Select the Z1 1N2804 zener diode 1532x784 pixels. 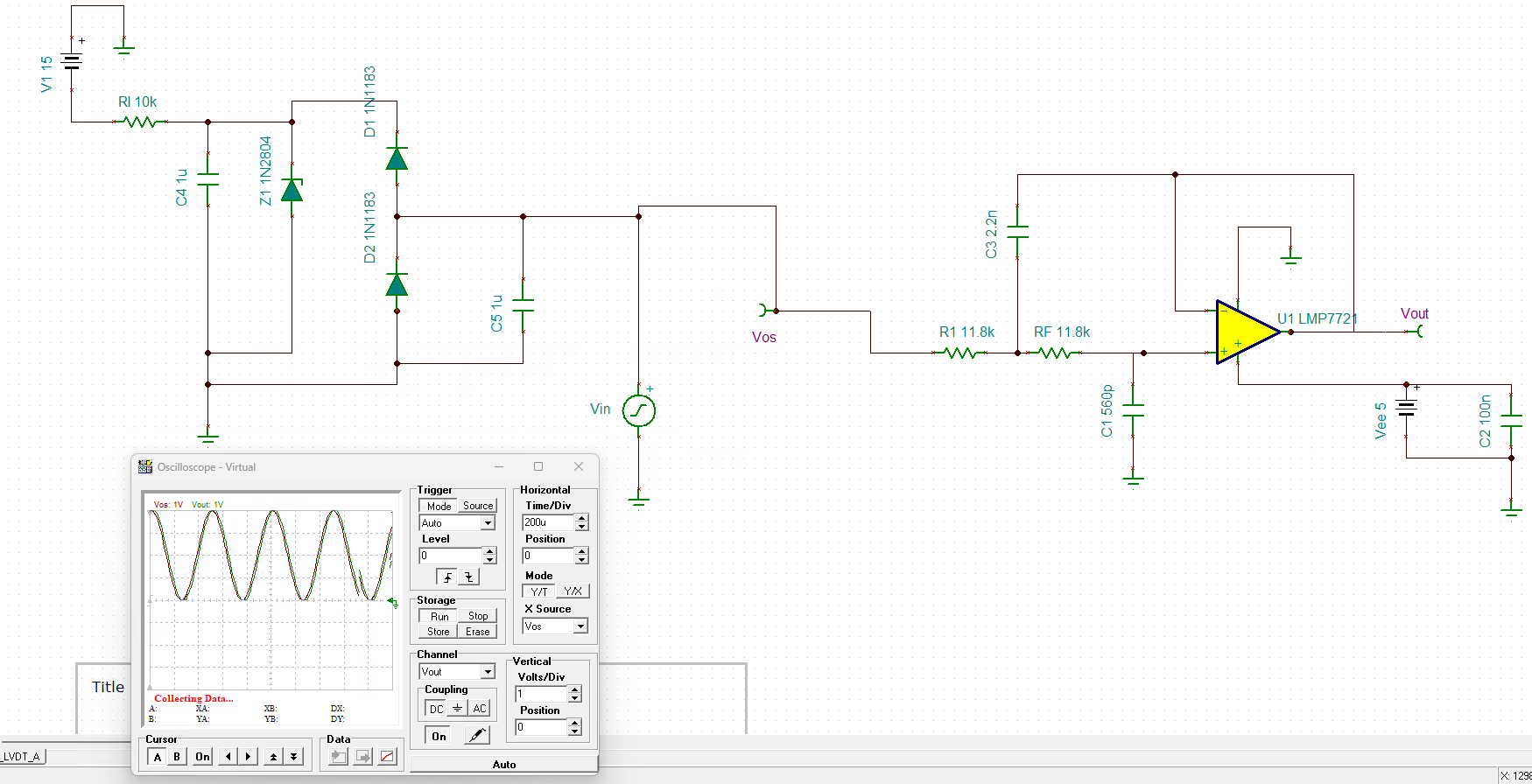point(292,190)
